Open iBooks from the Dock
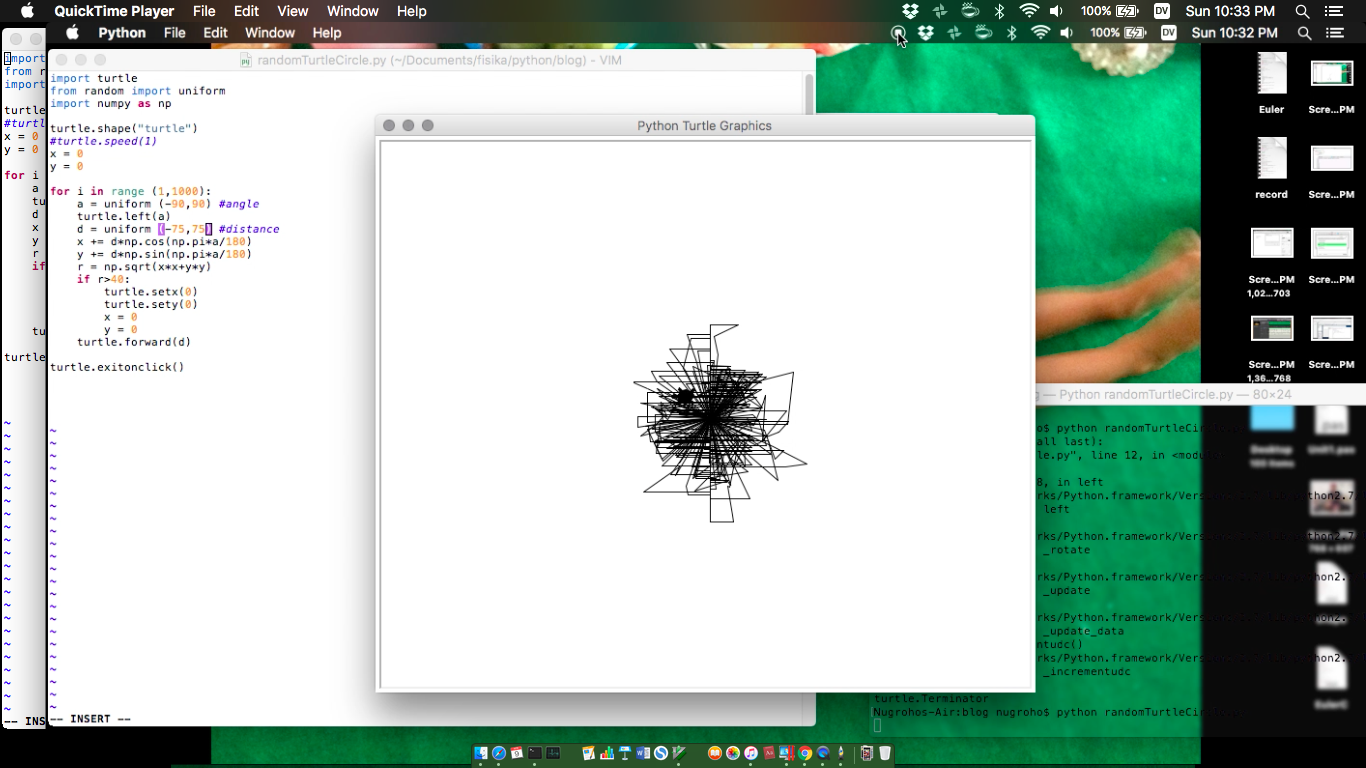Screen dimensions: 1366x768 [715, 753]
